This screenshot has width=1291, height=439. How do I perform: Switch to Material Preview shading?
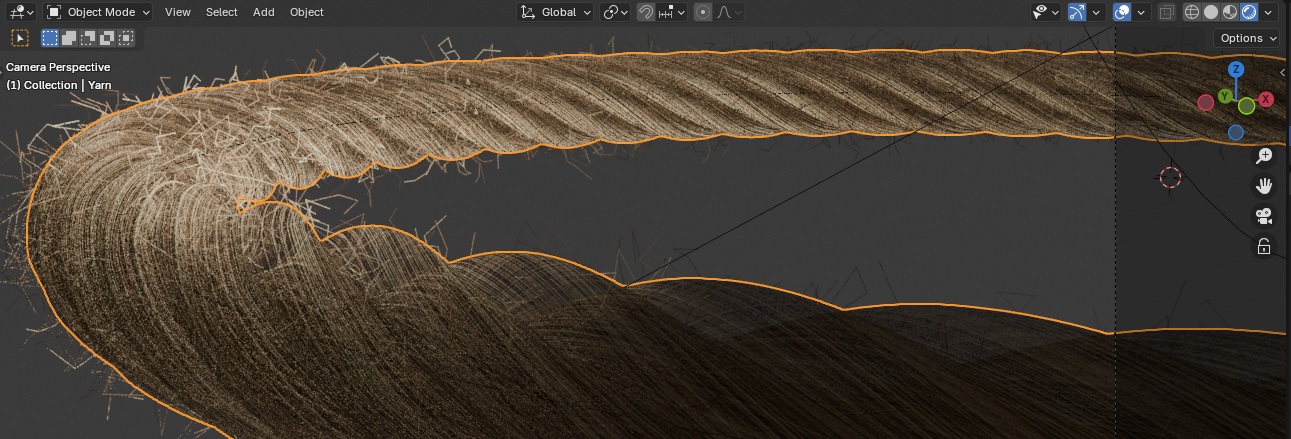point(1230,12)
